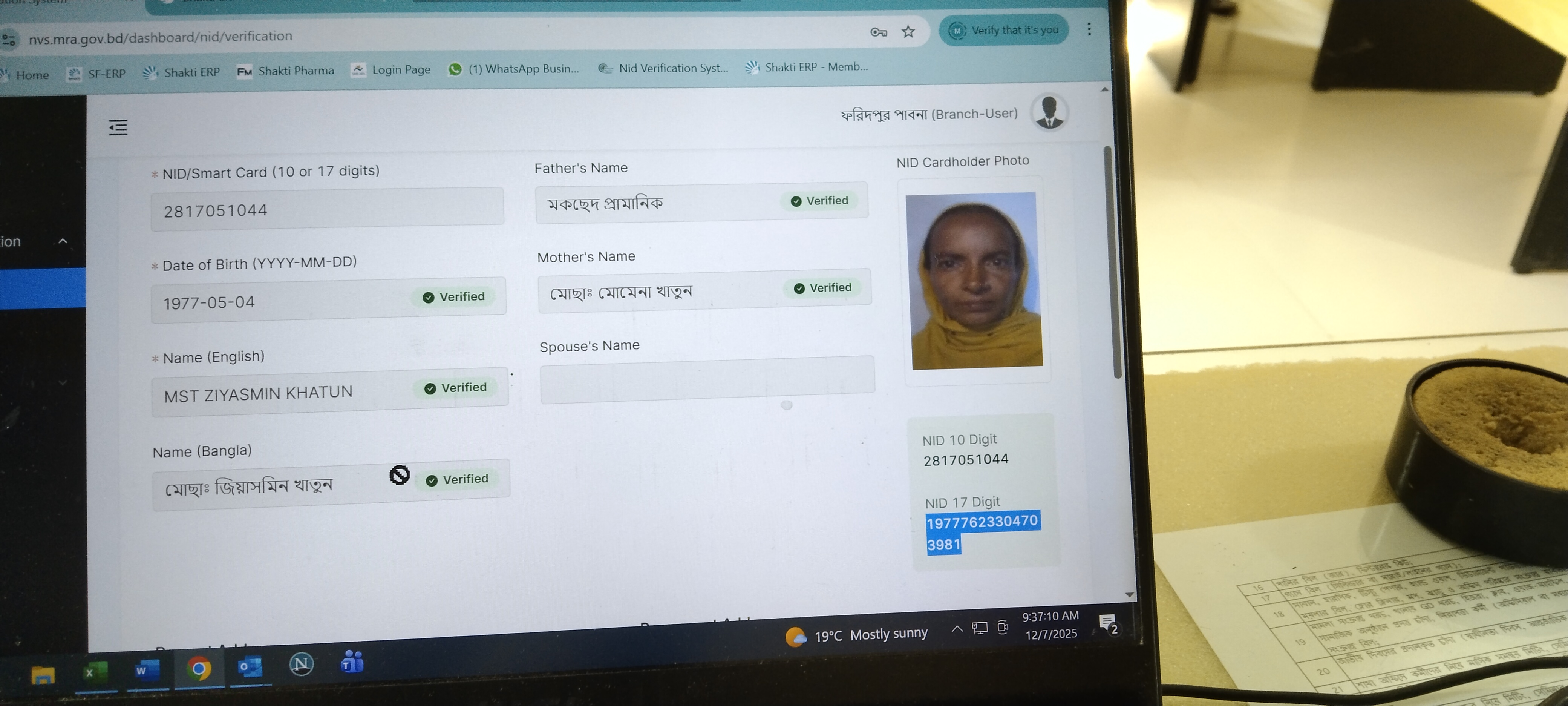1568x706 pixels.
Task: Click the bookmark star icon
Action: tap(908, 32)
